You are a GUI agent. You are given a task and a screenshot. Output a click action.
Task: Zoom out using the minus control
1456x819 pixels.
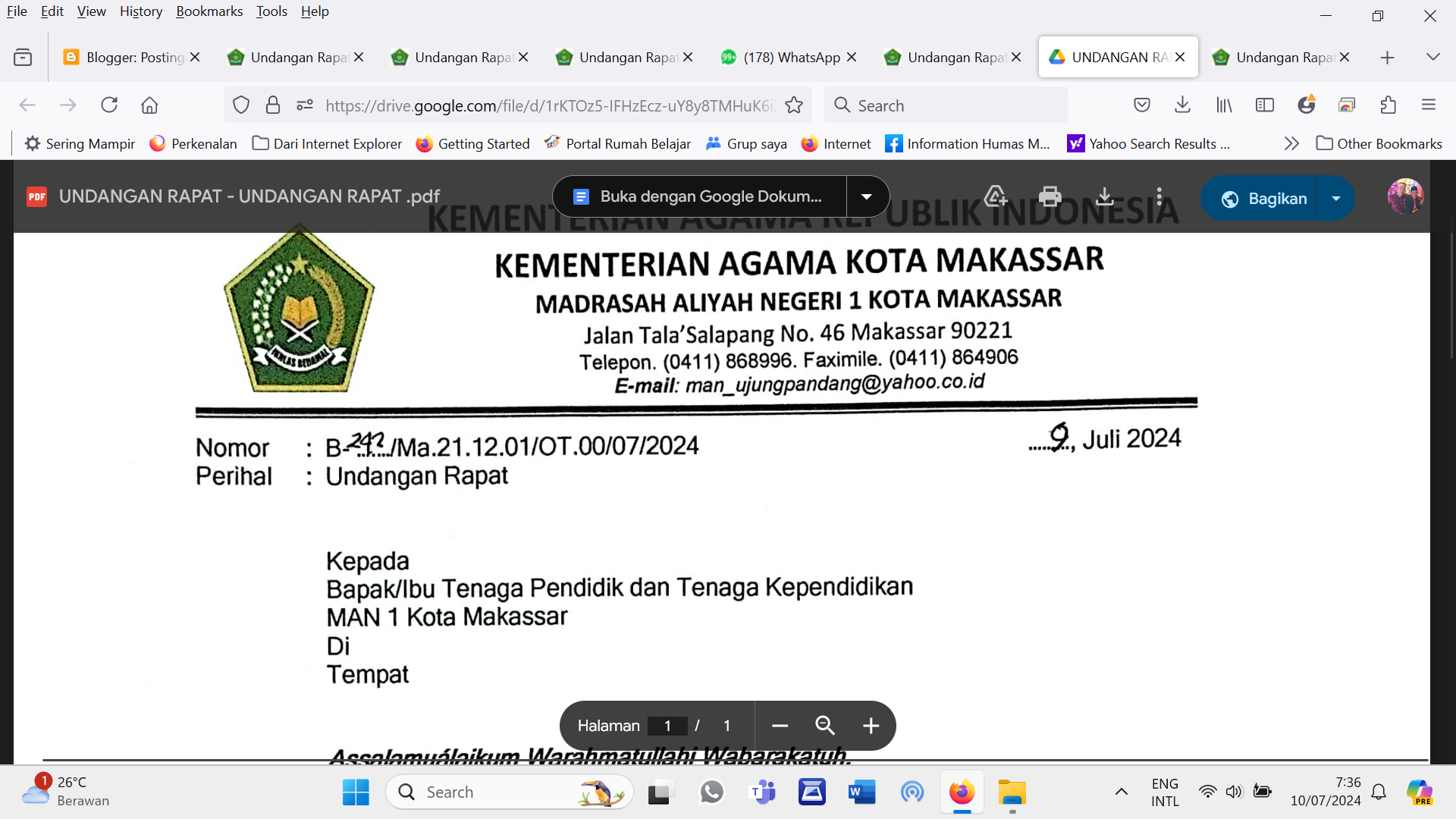pos(780,726)
